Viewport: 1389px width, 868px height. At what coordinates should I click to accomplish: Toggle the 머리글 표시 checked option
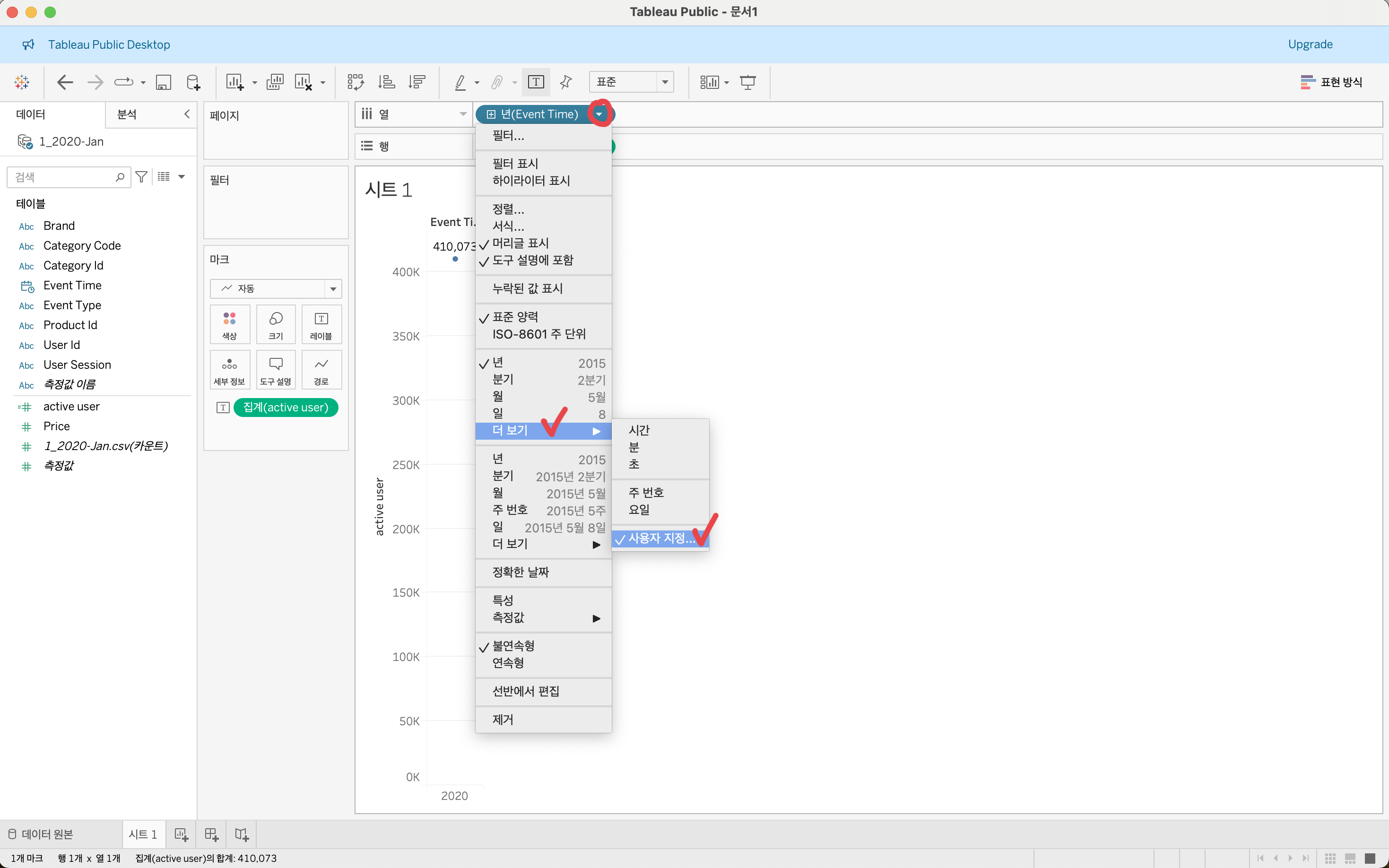(x=520, y=243)
